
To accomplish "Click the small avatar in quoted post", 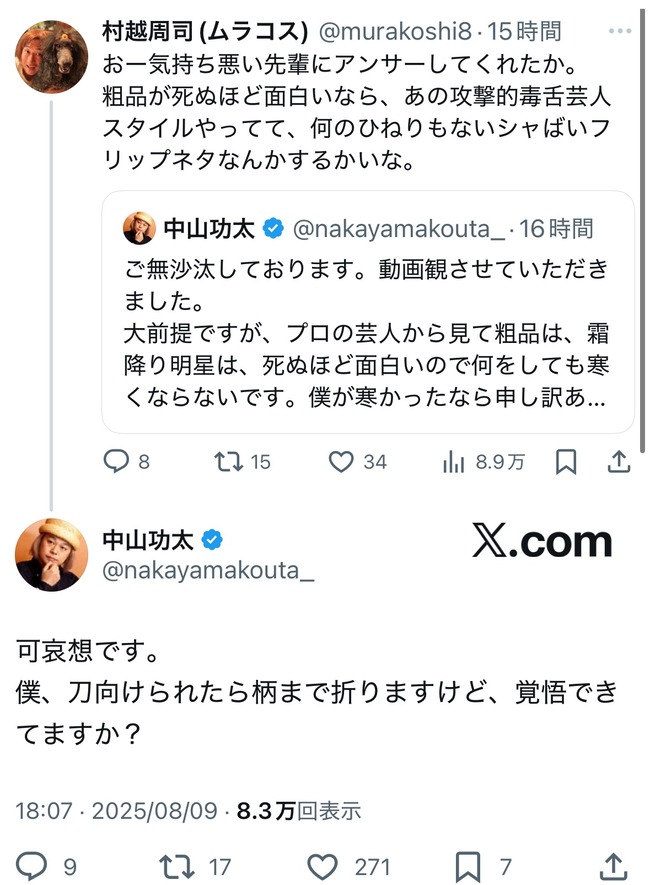I will coord(139,228).
